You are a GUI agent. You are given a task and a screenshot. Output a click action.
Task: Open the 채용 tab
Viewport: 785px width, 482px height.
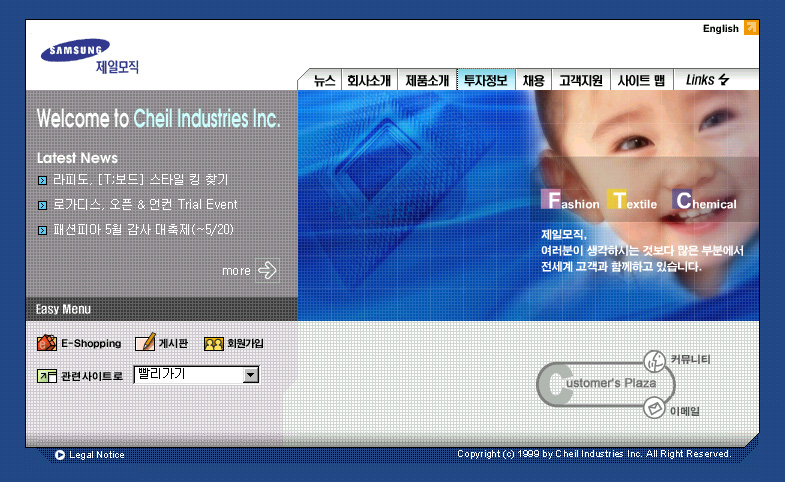534,80
